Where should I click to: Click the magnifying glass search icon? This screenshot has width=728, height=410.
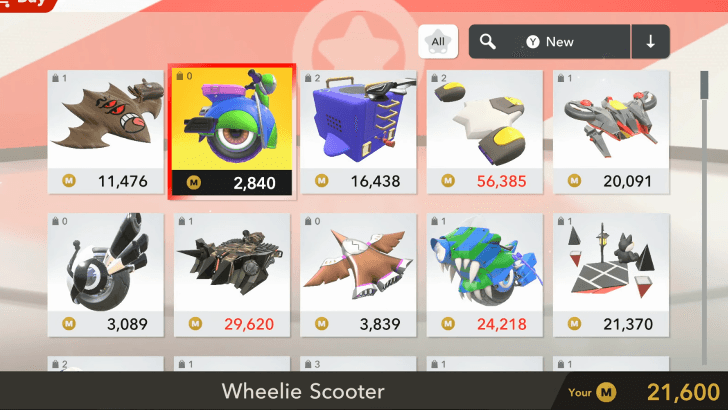pos(488,42)
